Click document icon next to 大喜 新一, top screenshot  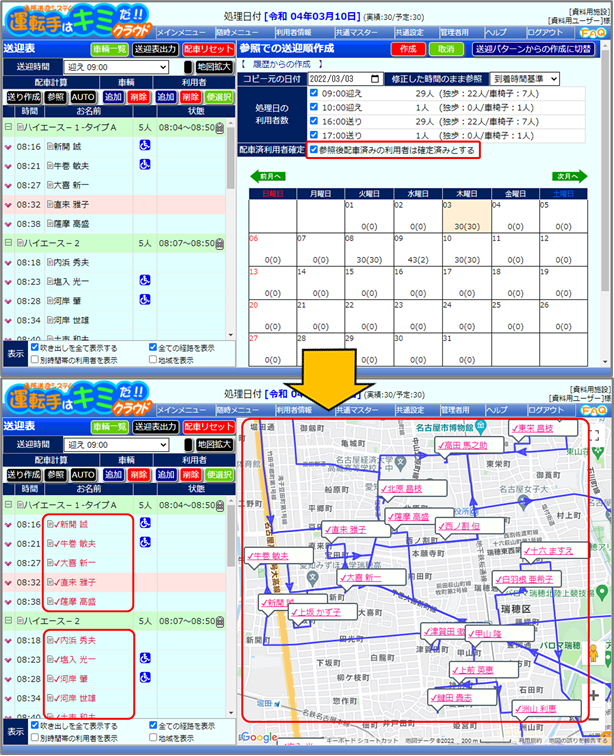(50, 185)
